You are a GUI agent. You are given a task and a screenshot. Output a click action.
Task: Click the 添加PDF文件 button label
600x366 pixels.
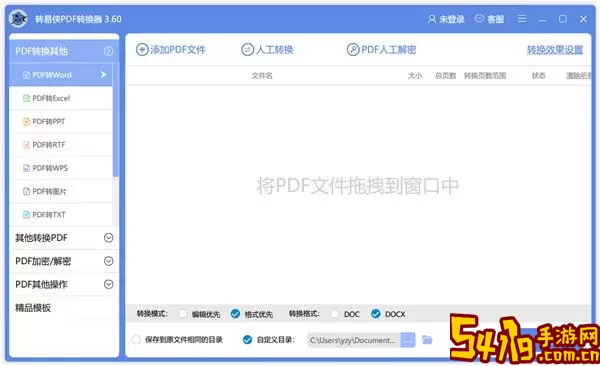pyautogui.click(x=178, y=50)
